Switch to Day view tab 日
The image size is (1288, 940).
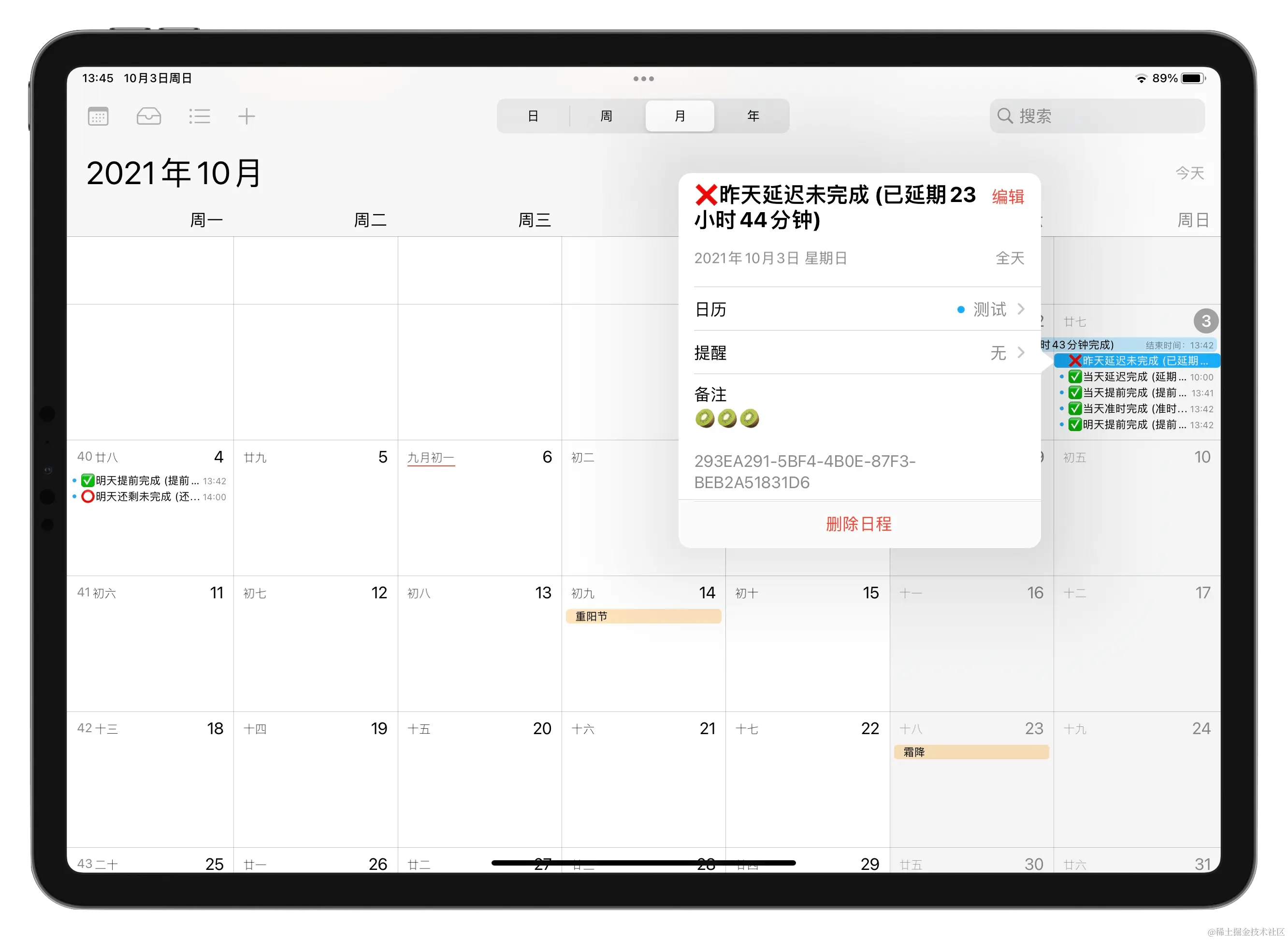coord(533,116)
